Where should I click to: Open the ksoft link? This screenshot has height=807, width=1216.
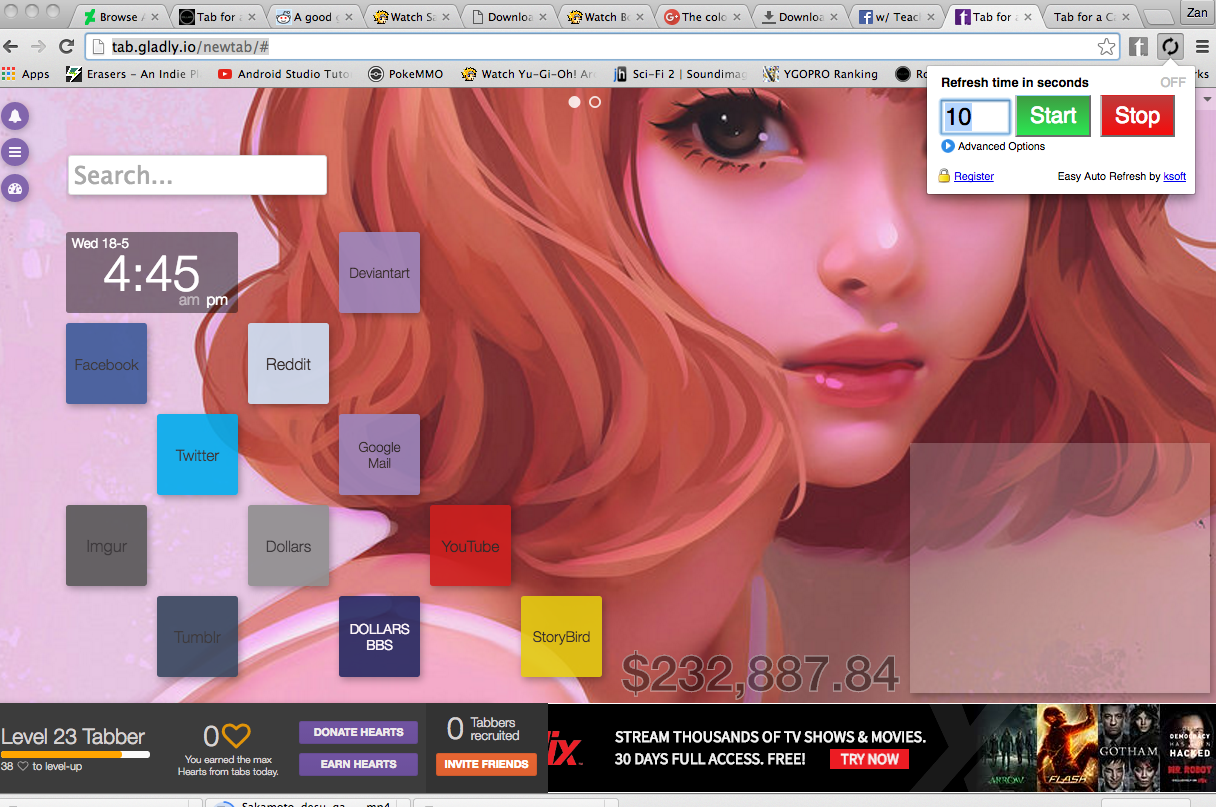pyautogui.click(x=1175, y=176)
